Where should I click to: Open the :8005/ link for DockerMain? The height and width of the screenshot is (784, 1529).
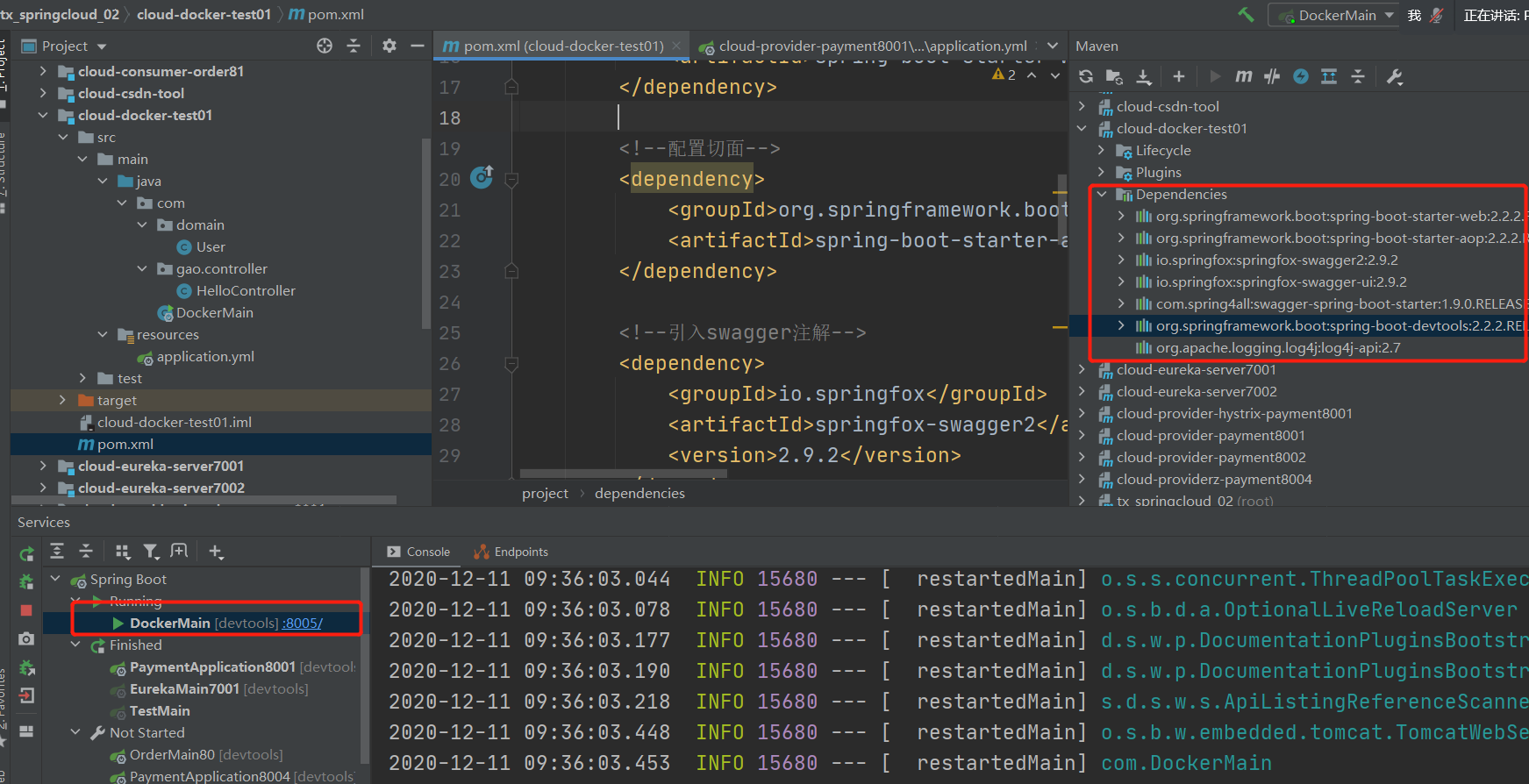click(303, 624)
